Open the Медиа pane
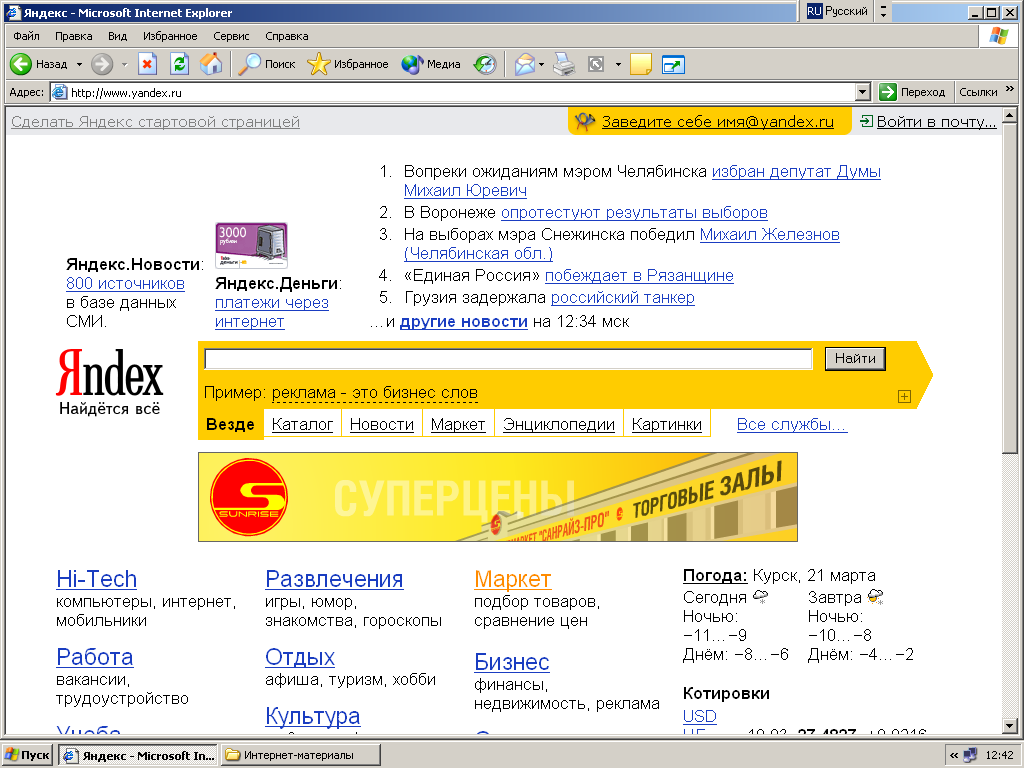Viewport: 1024px width, 768px height. [x=431, y=64]
